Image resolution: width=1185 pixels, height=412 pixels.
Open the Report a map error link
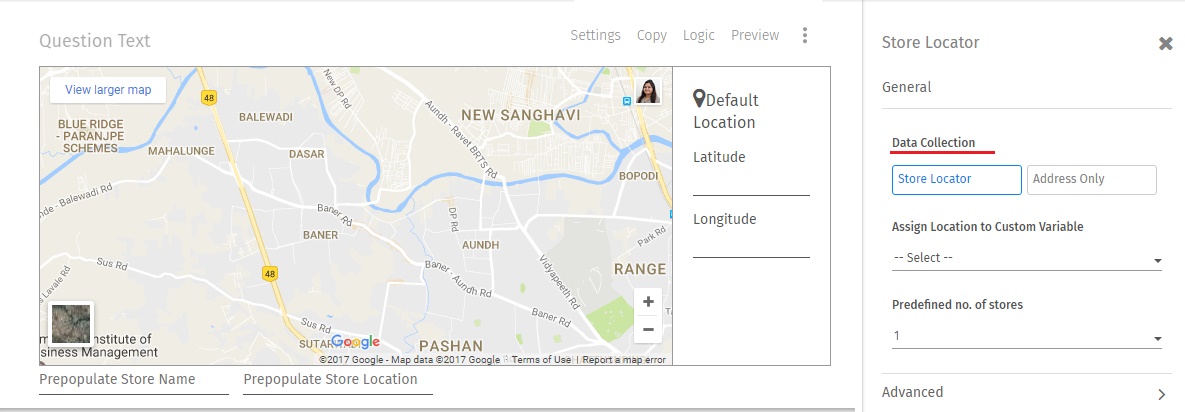[x=624, y=360]
